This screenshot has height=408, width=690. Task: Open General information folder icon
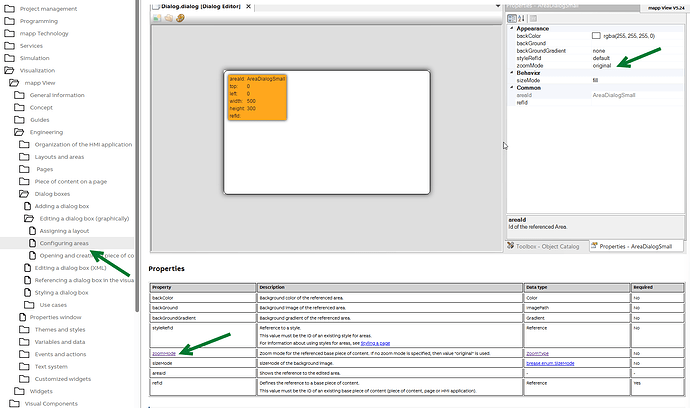(x=19, y=95)
